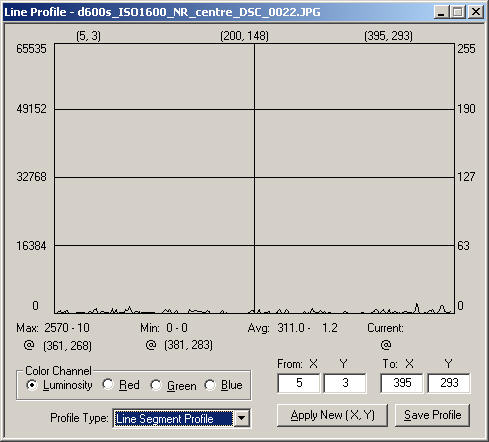Maximize the Line Profile window
The image size is (489, 442).
click(x=458, y=12)
